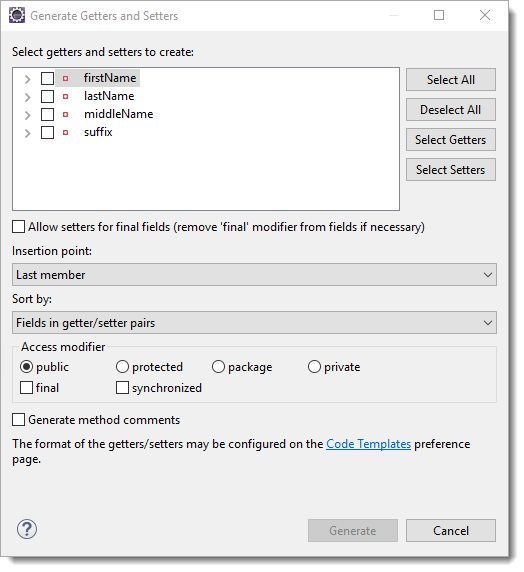524x572 pixels.
Task: Expand the firstName tree node
Action: (x=28, y=79)
